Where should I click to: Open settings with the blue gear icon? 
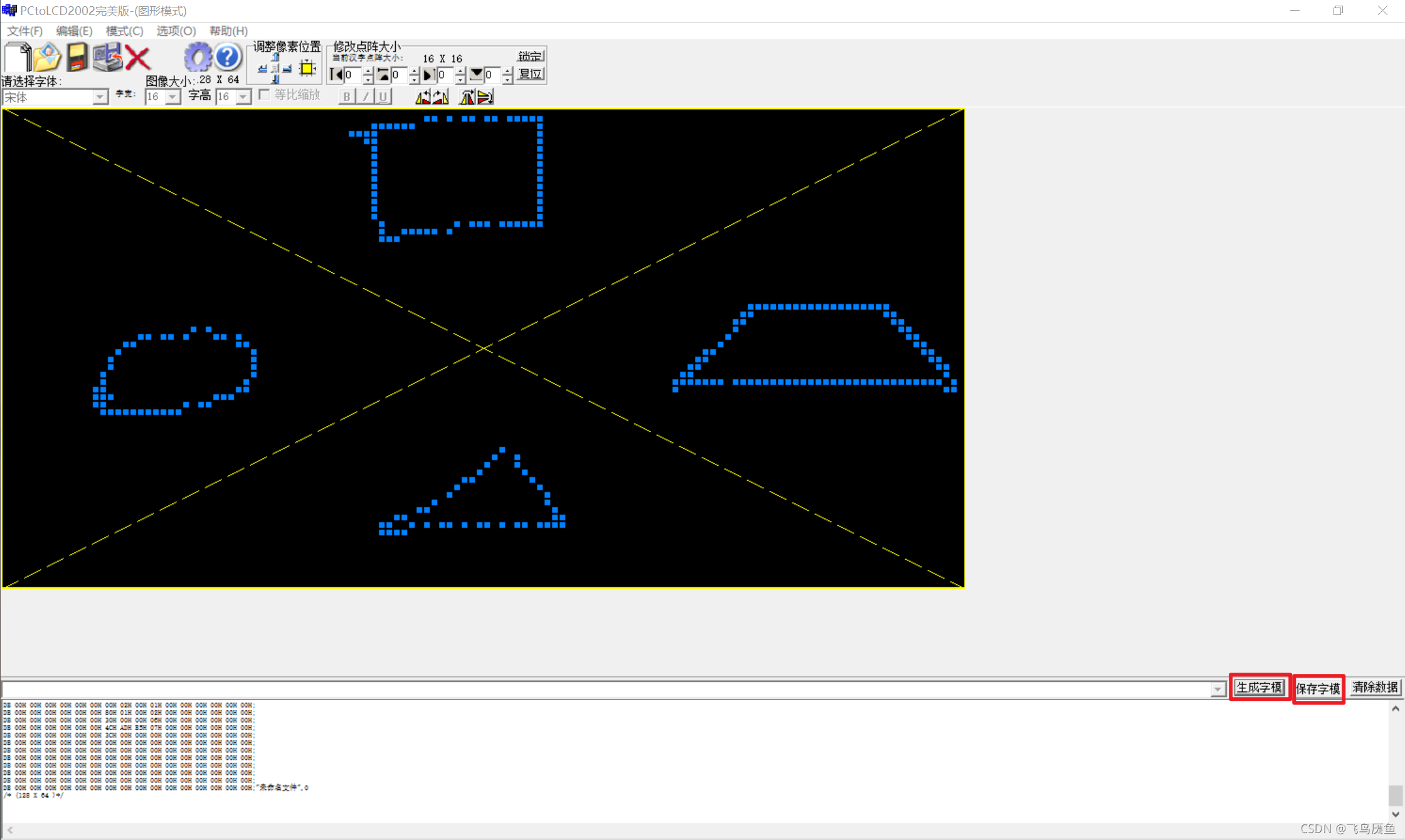[198, 58]
